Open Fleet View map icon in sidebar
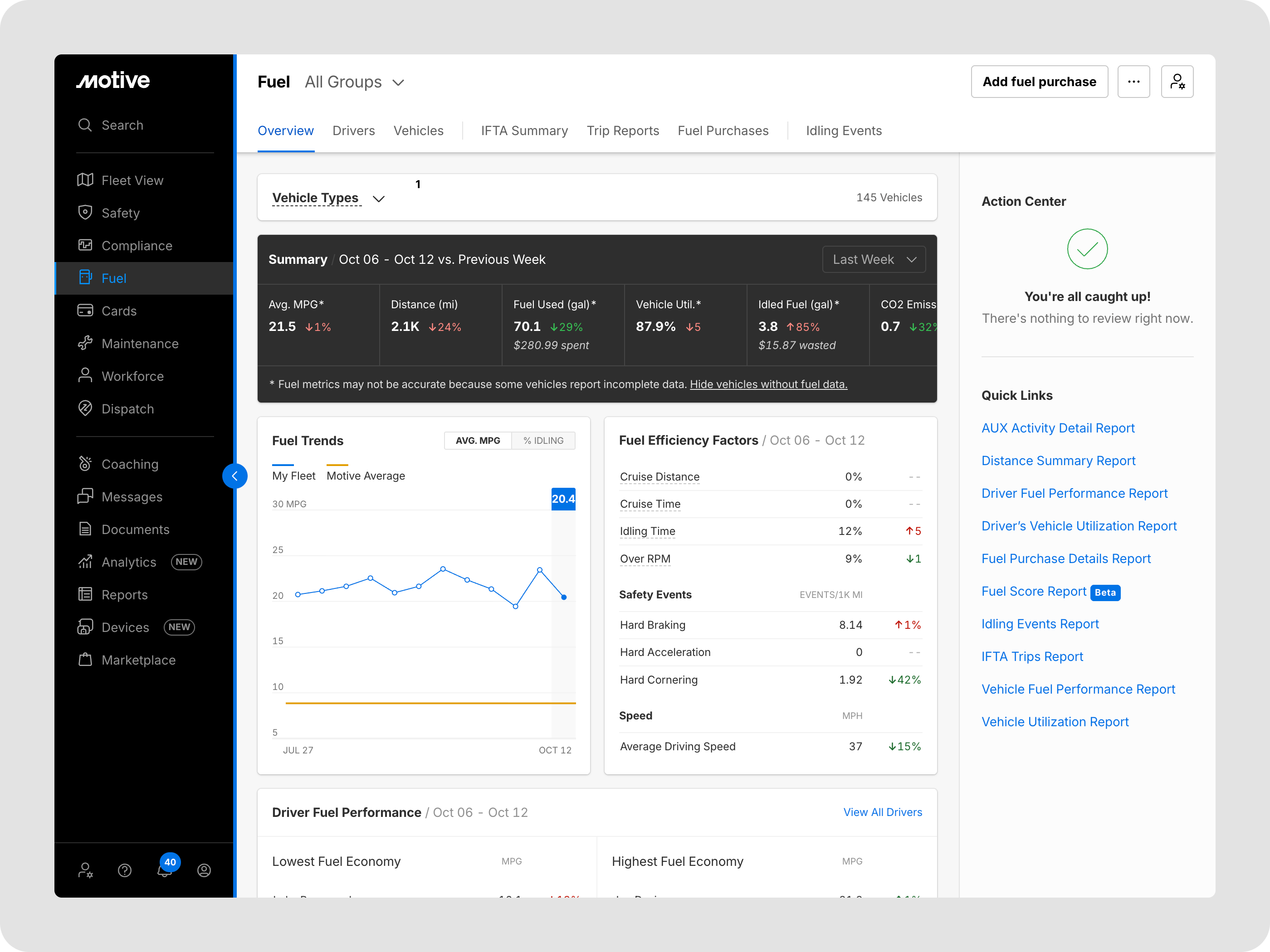This screenshot has width=1270, height=952. 85,180
